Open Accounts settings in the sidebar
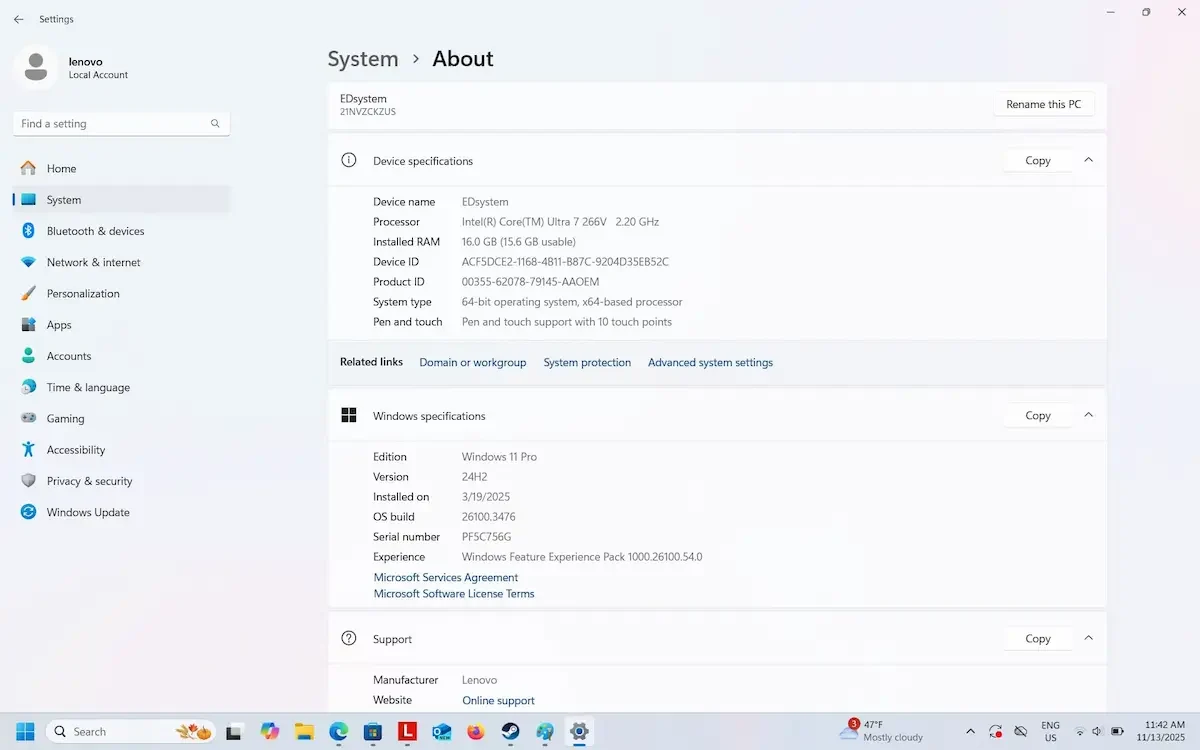 (x=121, y=356)
